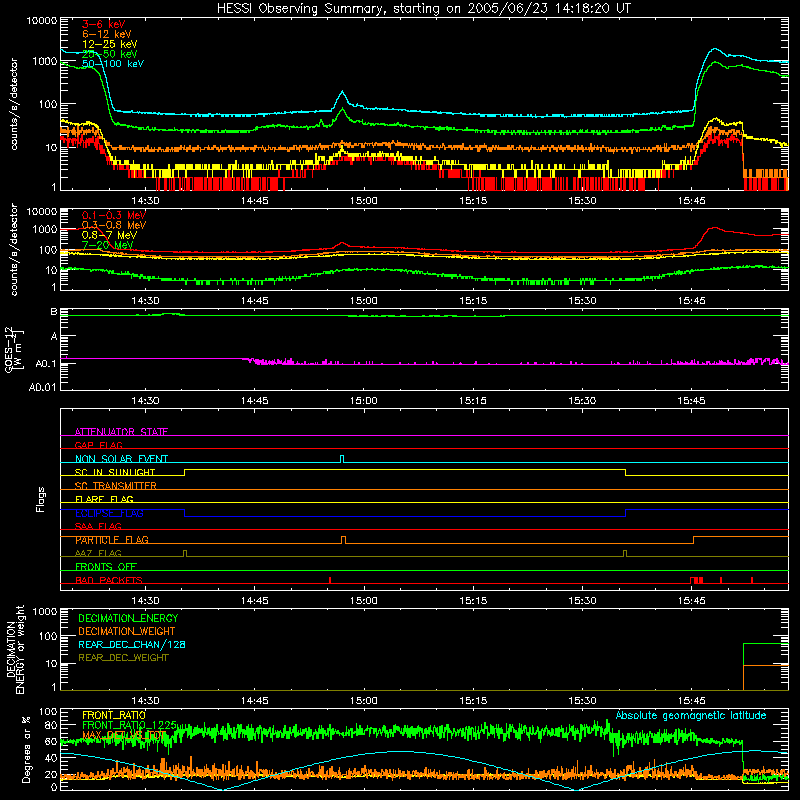
Task: Click the 14:45 time label under GOES panel
Action: coord(255,401)
